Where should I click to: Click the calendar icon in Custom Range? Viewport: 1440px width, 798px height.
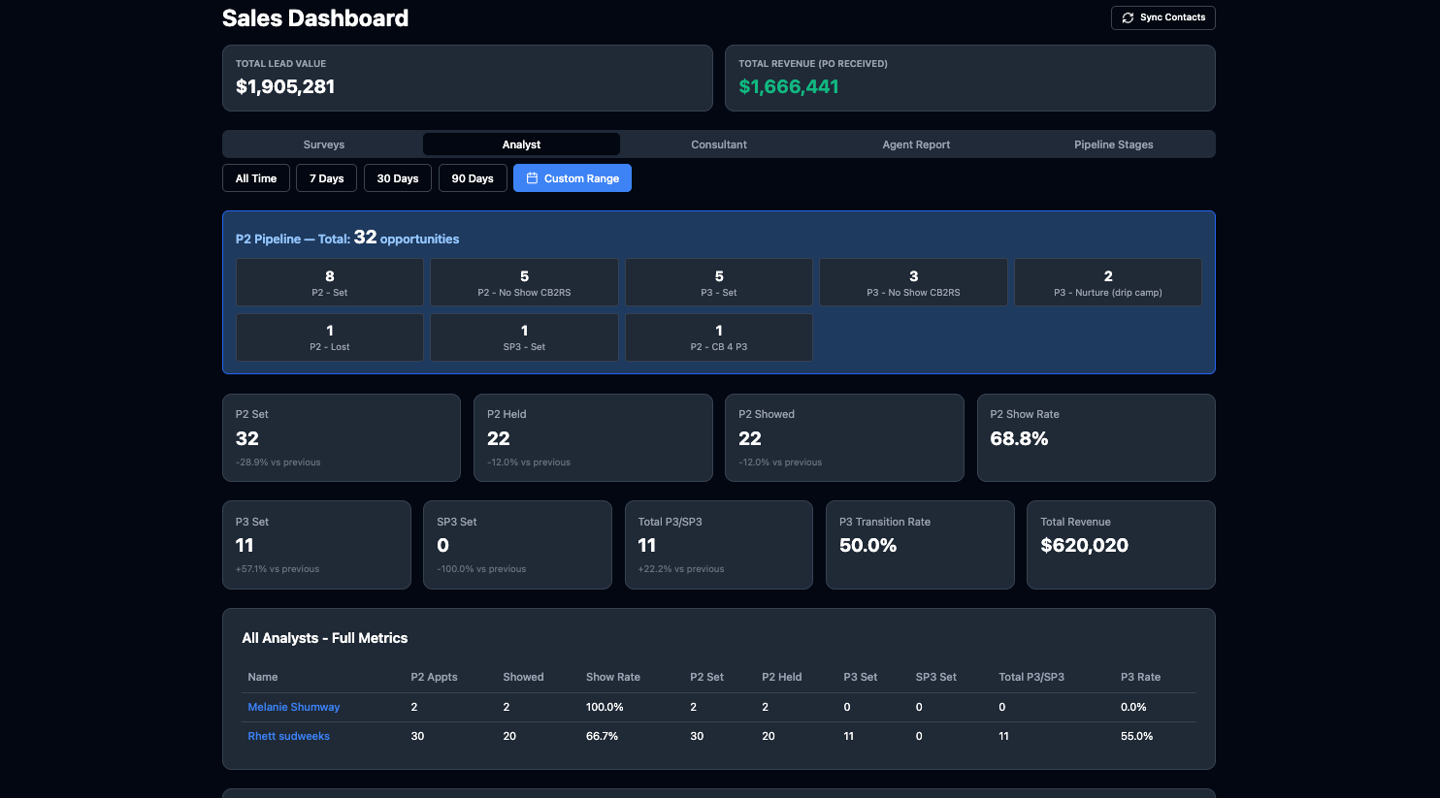532,178
